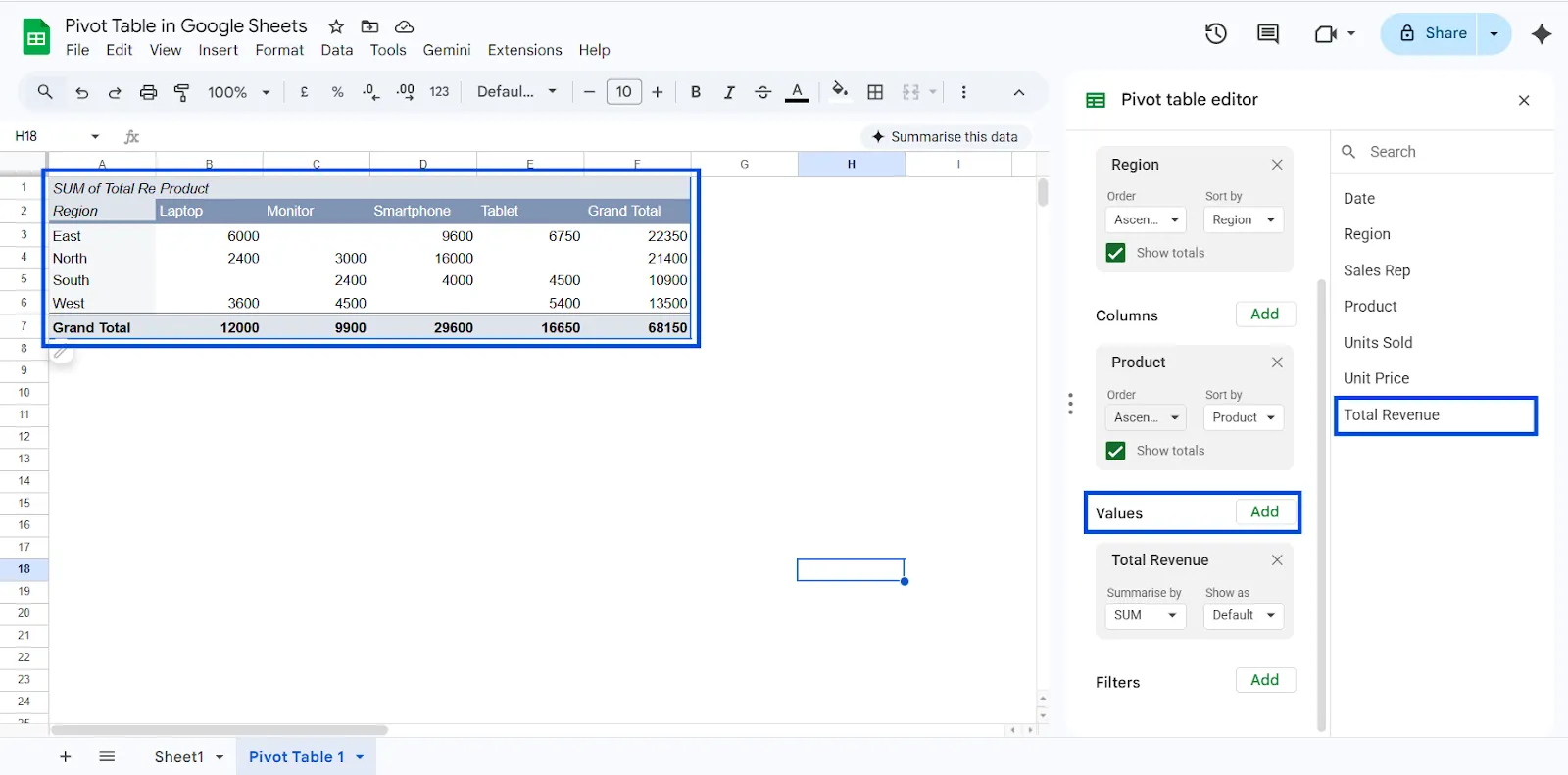Screen dimensions: 1568x775
Task: Hide the menus with collapse arrow
Action: (x=1019, y=92)
